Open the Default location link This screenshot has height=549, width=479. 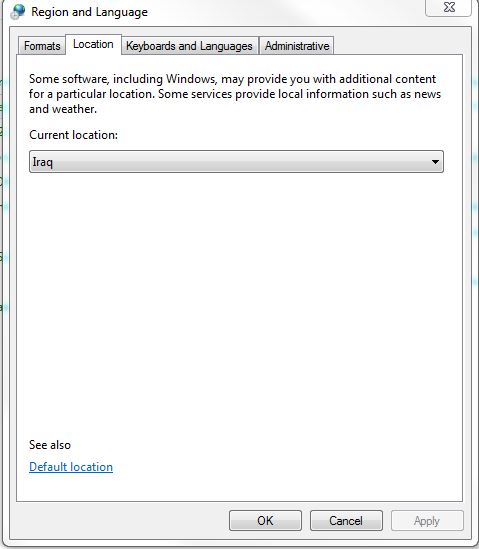(x=71, y=467)
